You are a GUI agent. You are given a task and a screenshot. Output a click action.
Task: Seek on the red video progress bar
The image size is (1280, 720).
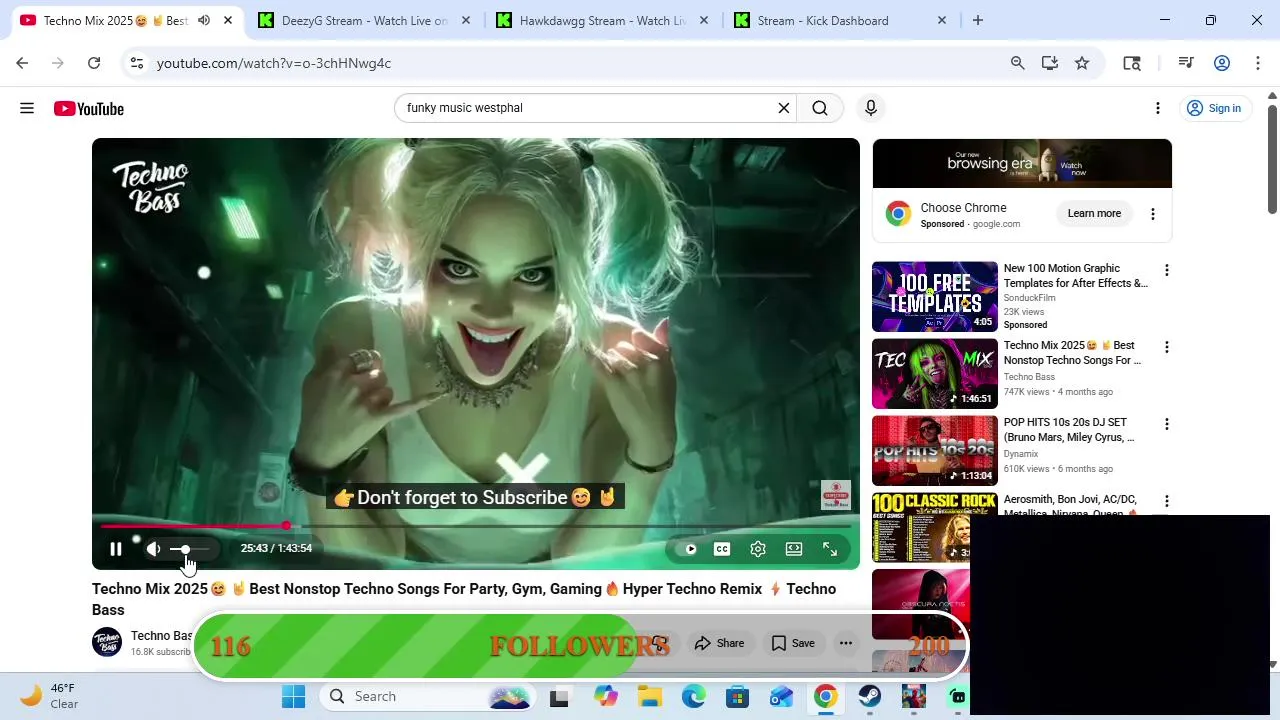[476, 526]
